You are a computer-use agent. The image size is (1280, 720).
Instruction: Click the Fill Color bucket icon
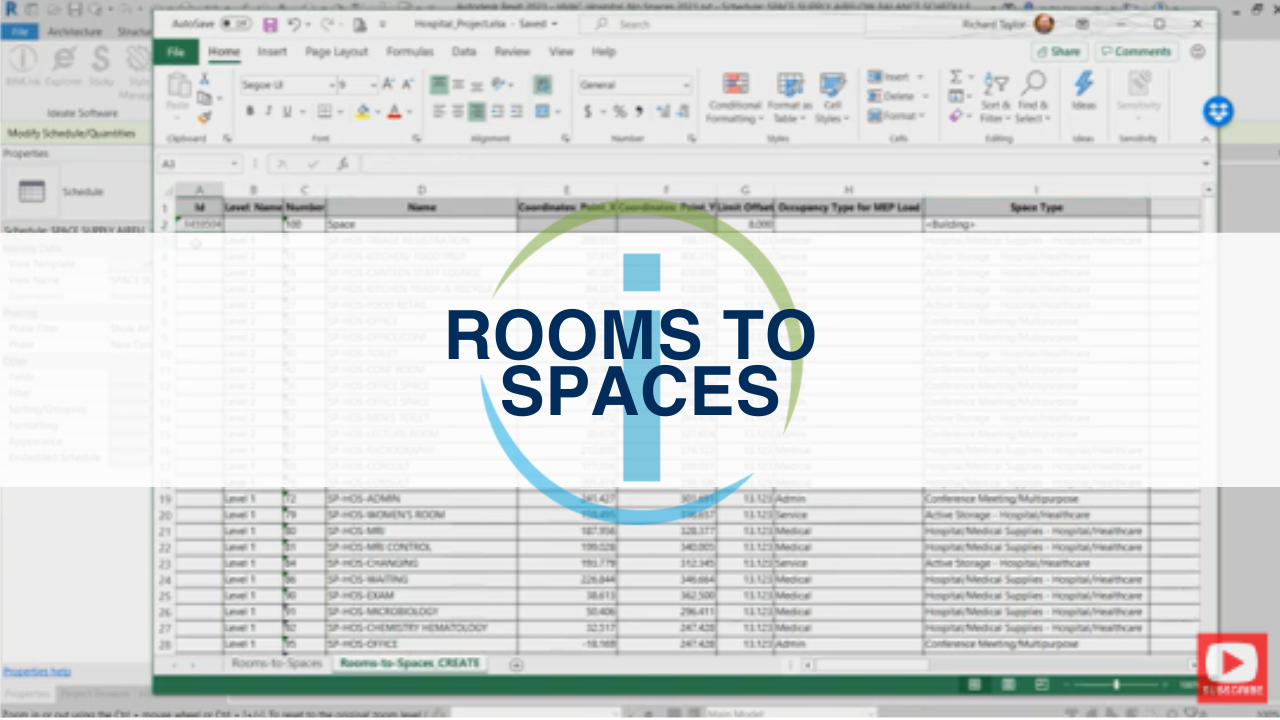(364, 111)
